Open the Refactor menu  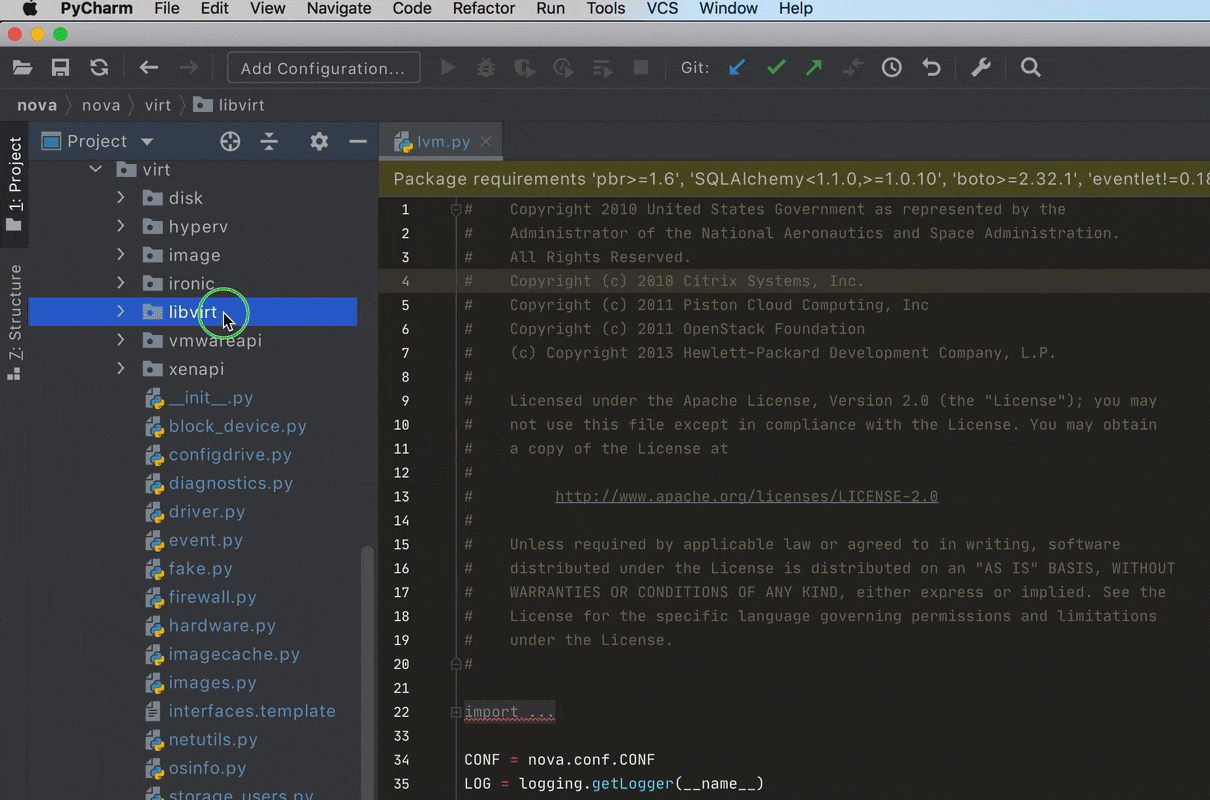[x=484, y=9]
